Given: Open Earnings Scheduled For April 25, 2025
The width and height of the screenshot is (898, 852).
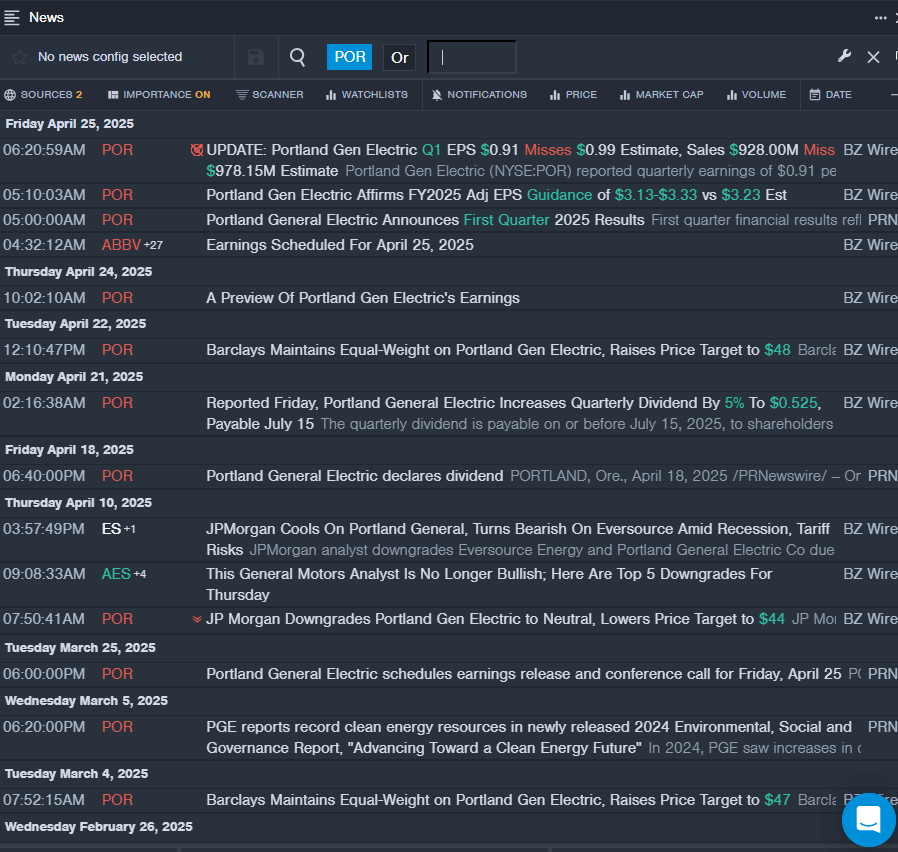Looking at the screenshot, I should point(340,245).
